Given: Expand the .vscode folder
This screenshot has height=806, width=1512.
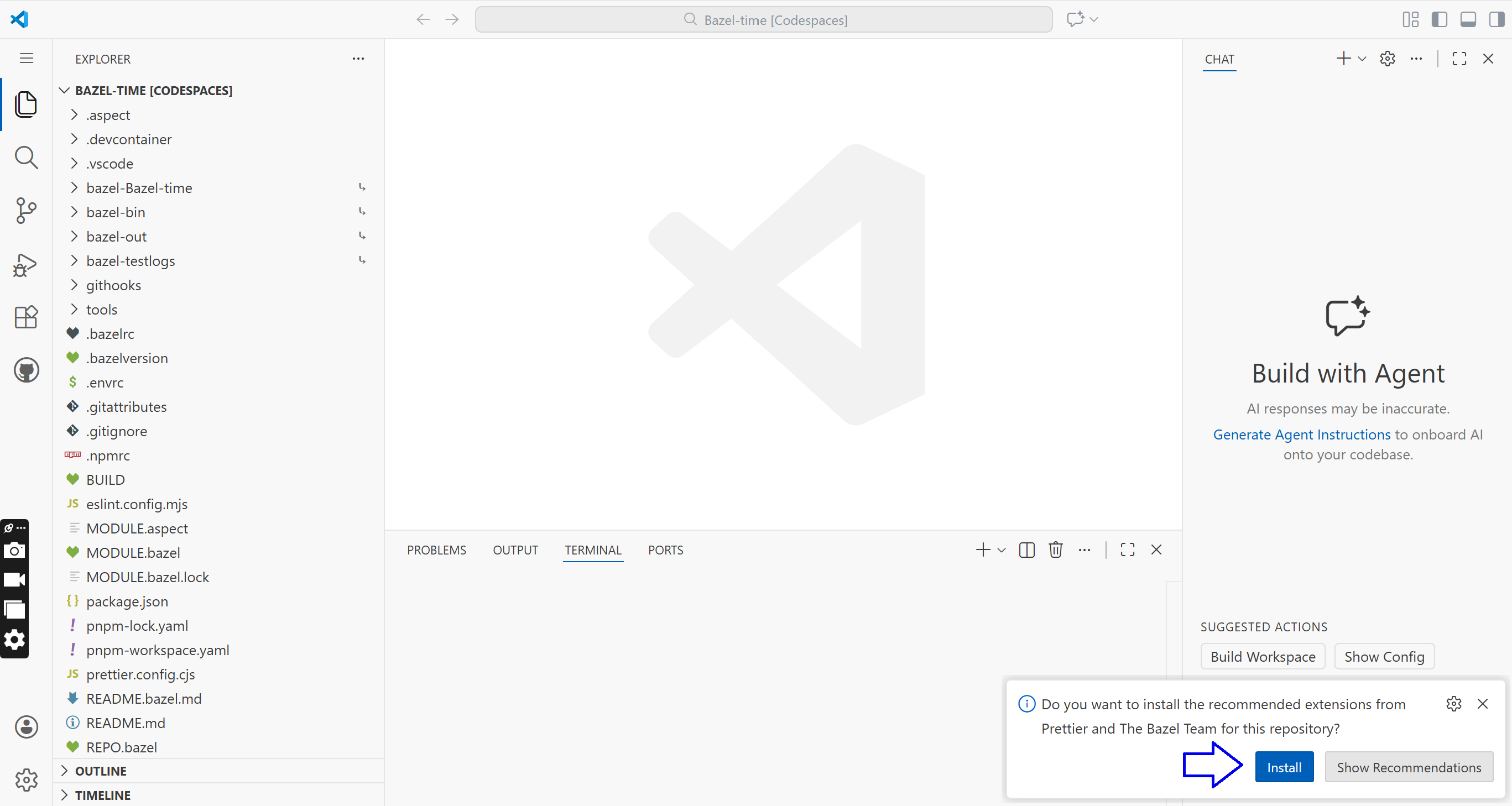Looking at the screenshot, I should (x=218, y=164).
